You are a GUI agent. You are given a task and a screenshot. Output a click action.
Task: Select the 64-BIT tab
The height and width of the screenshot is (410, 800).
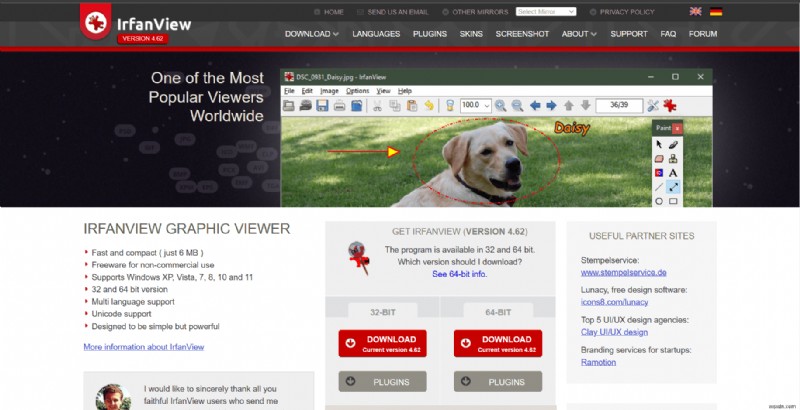point(498,312)
